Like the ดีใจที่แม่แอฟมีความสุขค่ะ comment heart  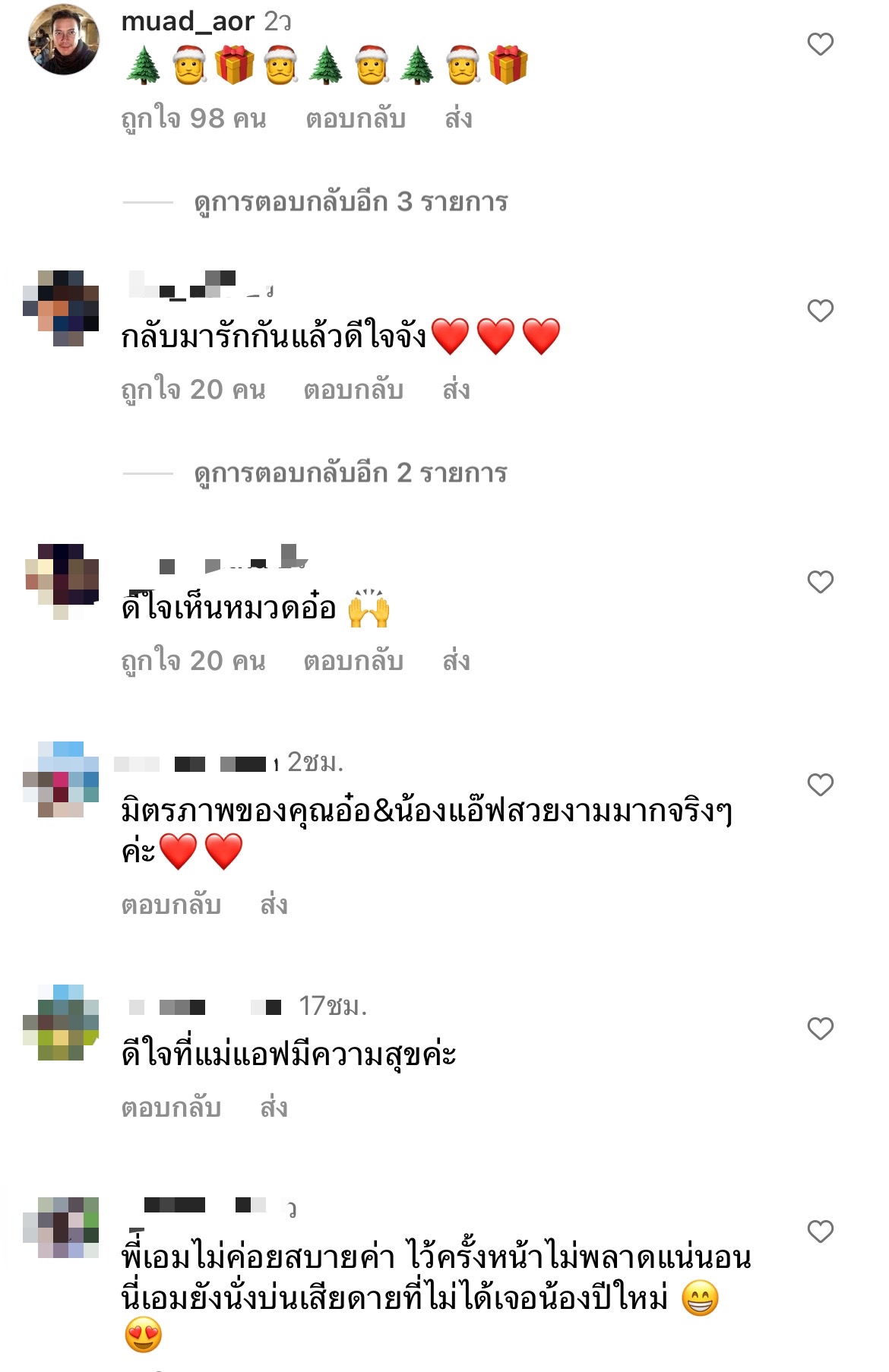coord(820,1029)
